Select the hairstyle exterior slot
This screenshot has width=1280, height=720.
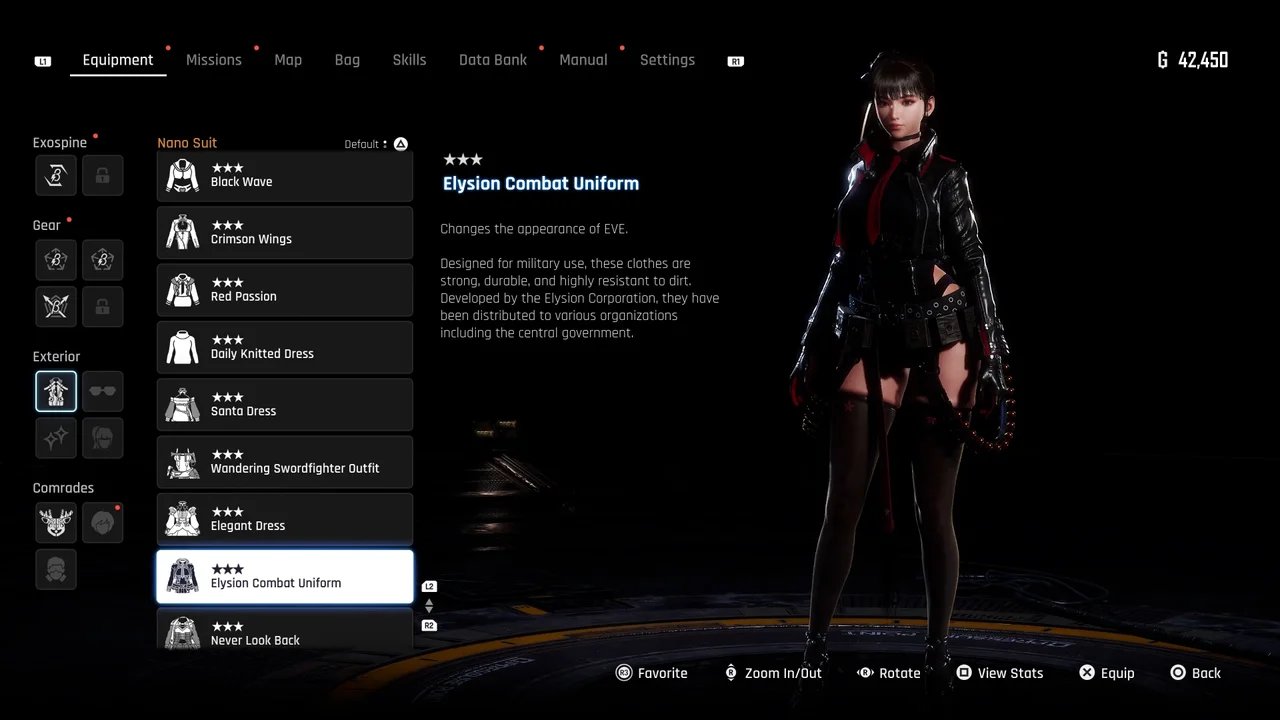[x=102, y=437]
